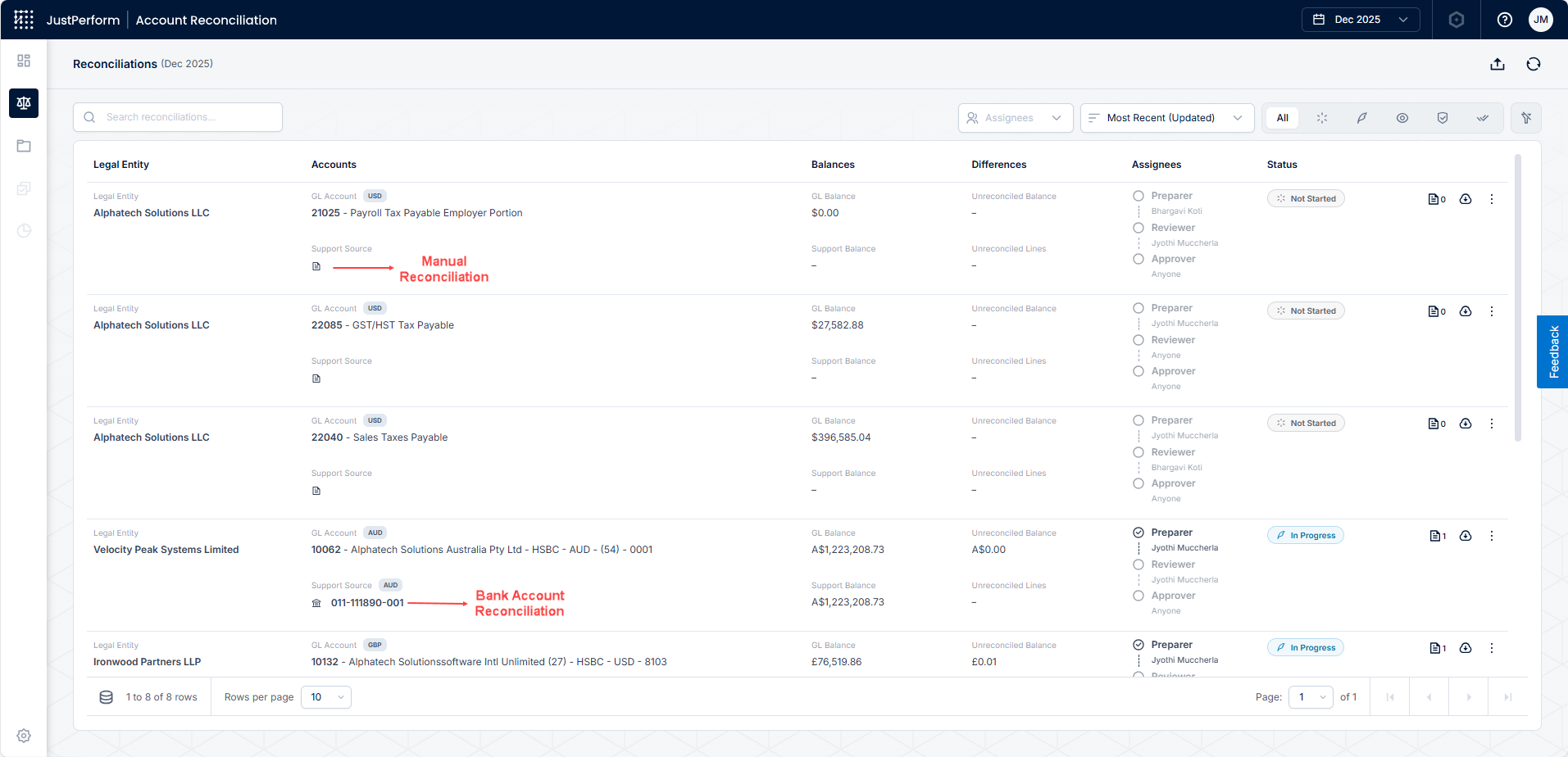Screen dimensions: 1568x757
Task: Open the Rows per page dropdown
Action: 326,697
